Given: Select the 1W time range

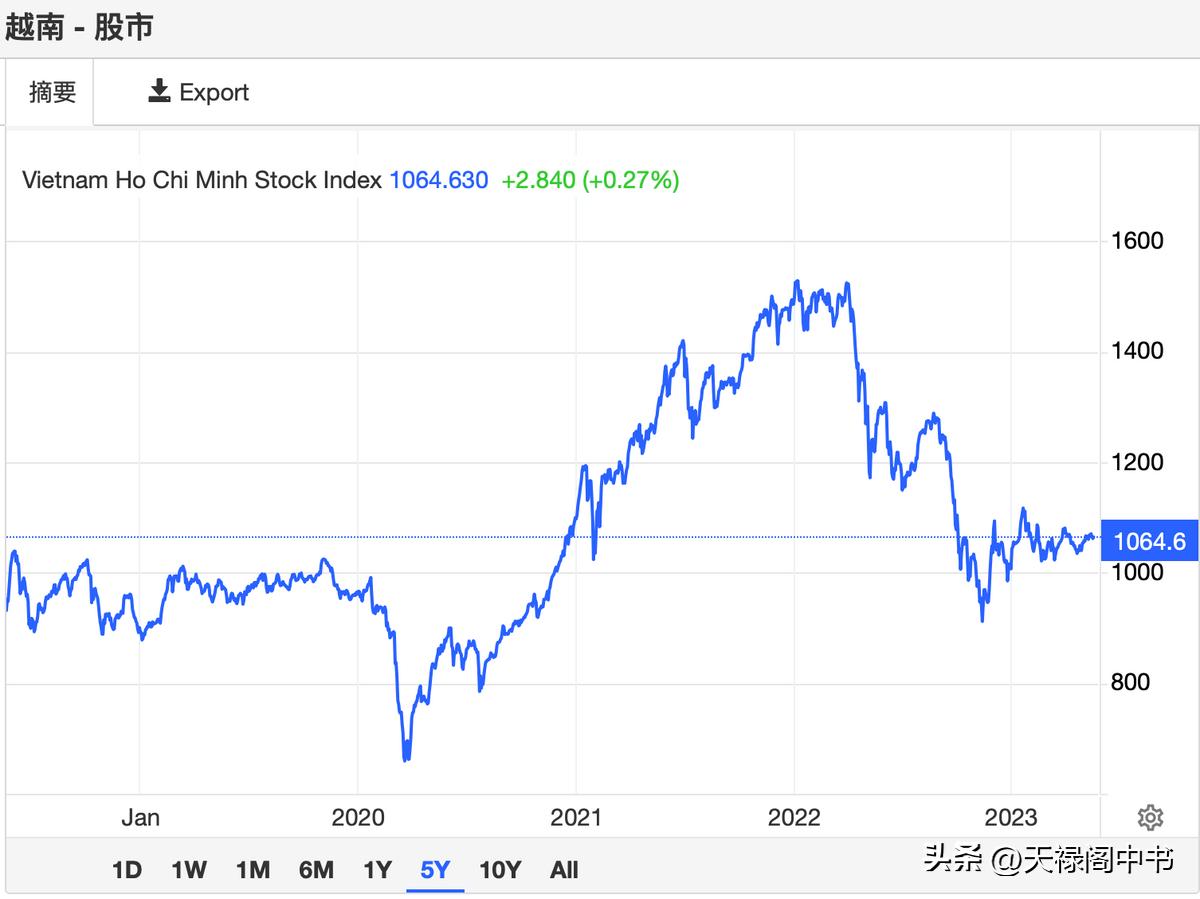Looking at the screenshot, I should pyautogui.click(x=189, y=870).
